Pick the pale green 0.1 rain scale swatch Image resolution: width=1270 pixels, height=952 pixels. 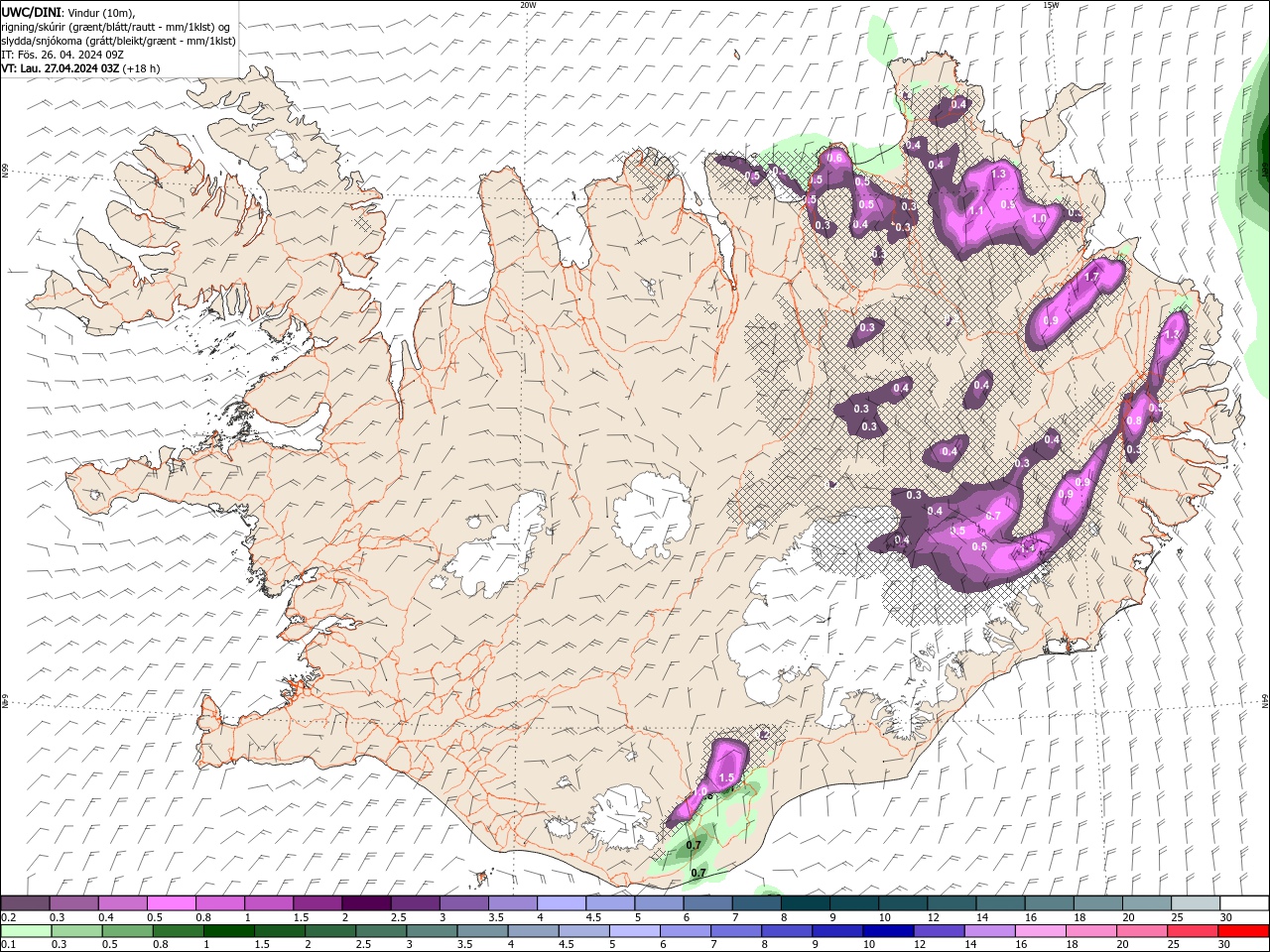pyautogui.click(x=25, y=931)
